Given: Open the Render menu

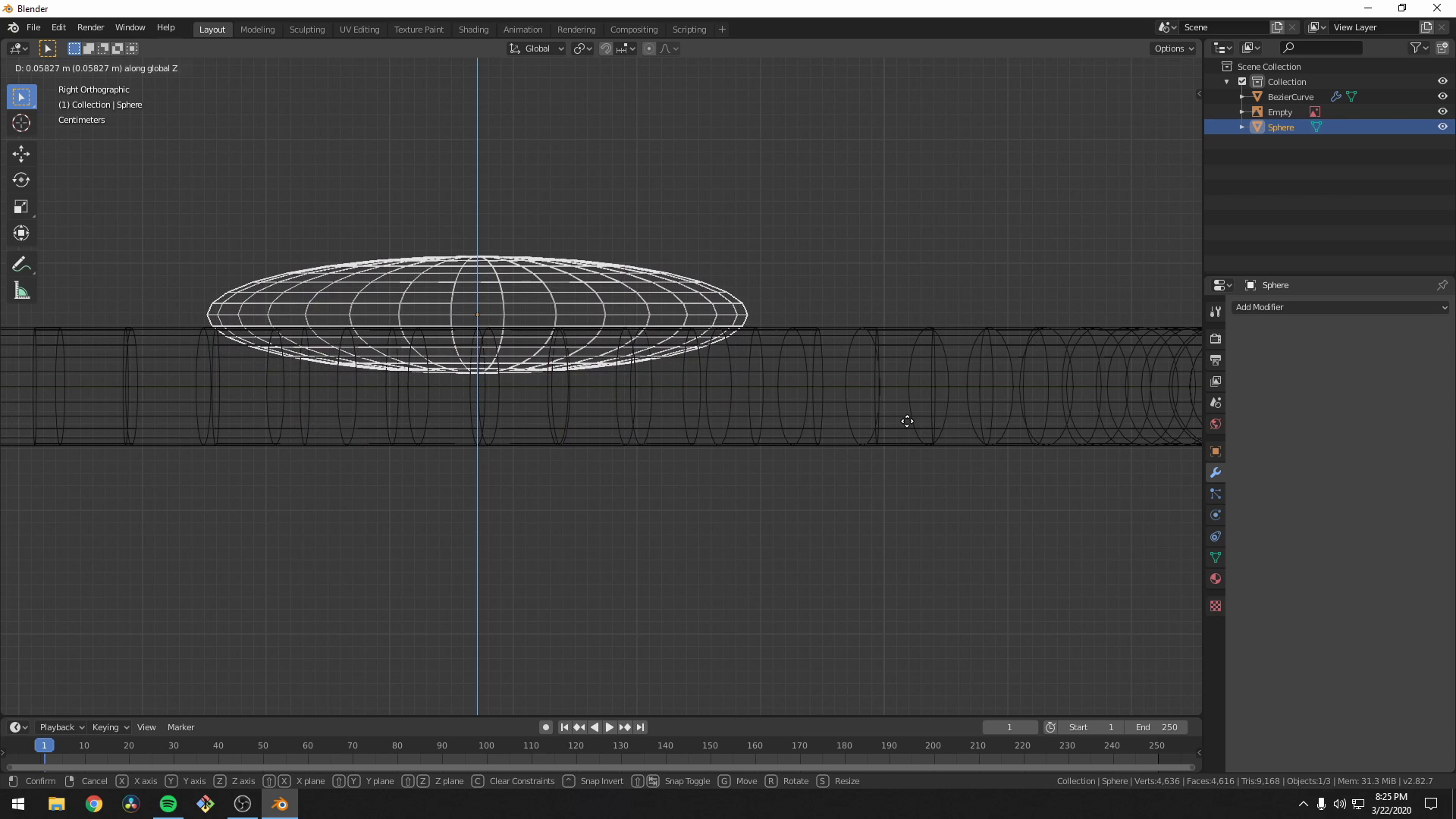Looking at the screenshot, I should click(x=90, y=27).
